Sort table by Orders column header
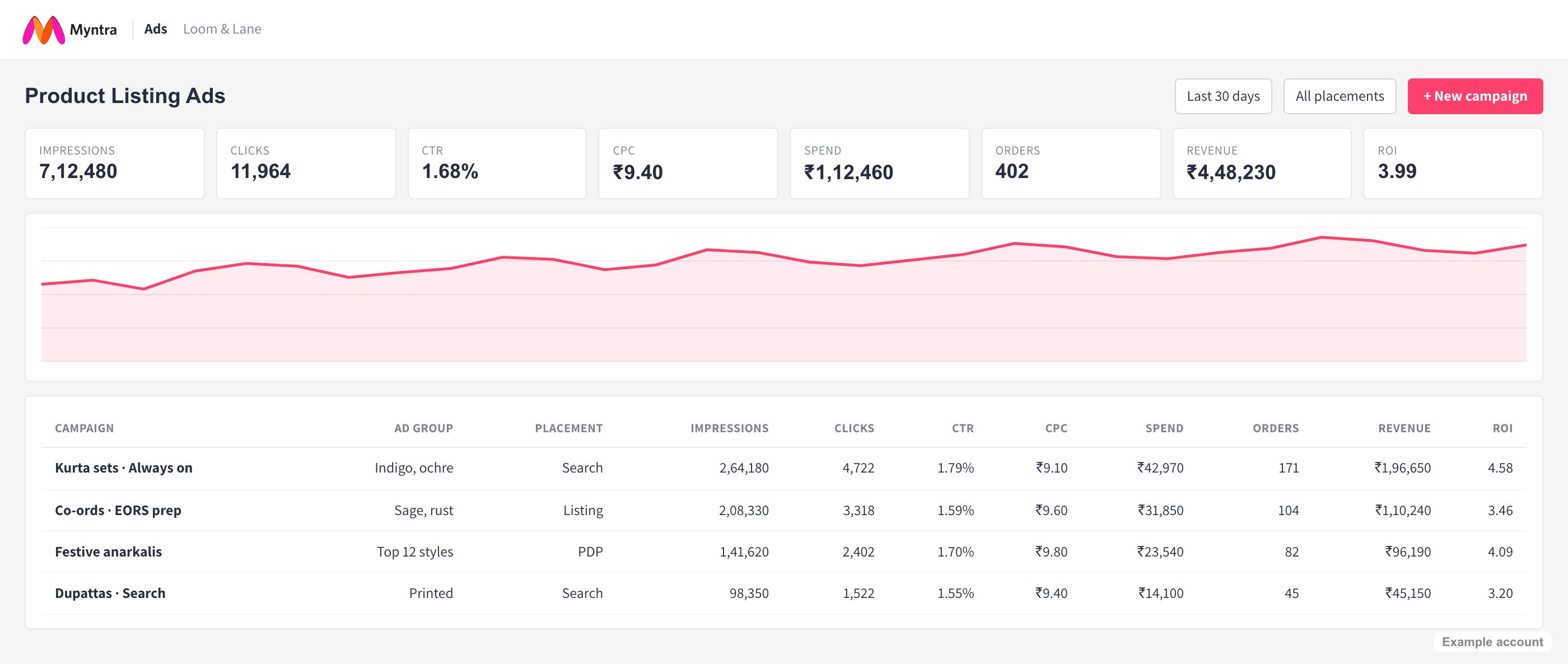This screenshot has width=1568, height=664. pyautogui.click(x=1276, y=428)
